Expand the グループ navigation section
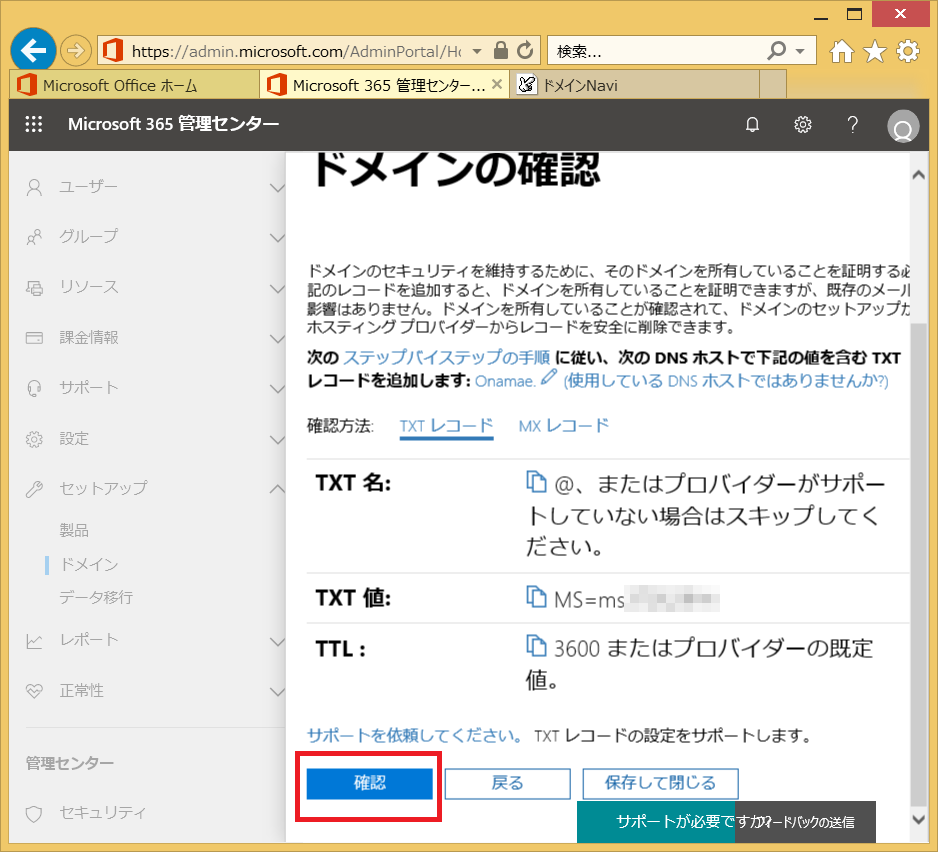This screenshot has width=938, height=852. click(x=276, y=238)
